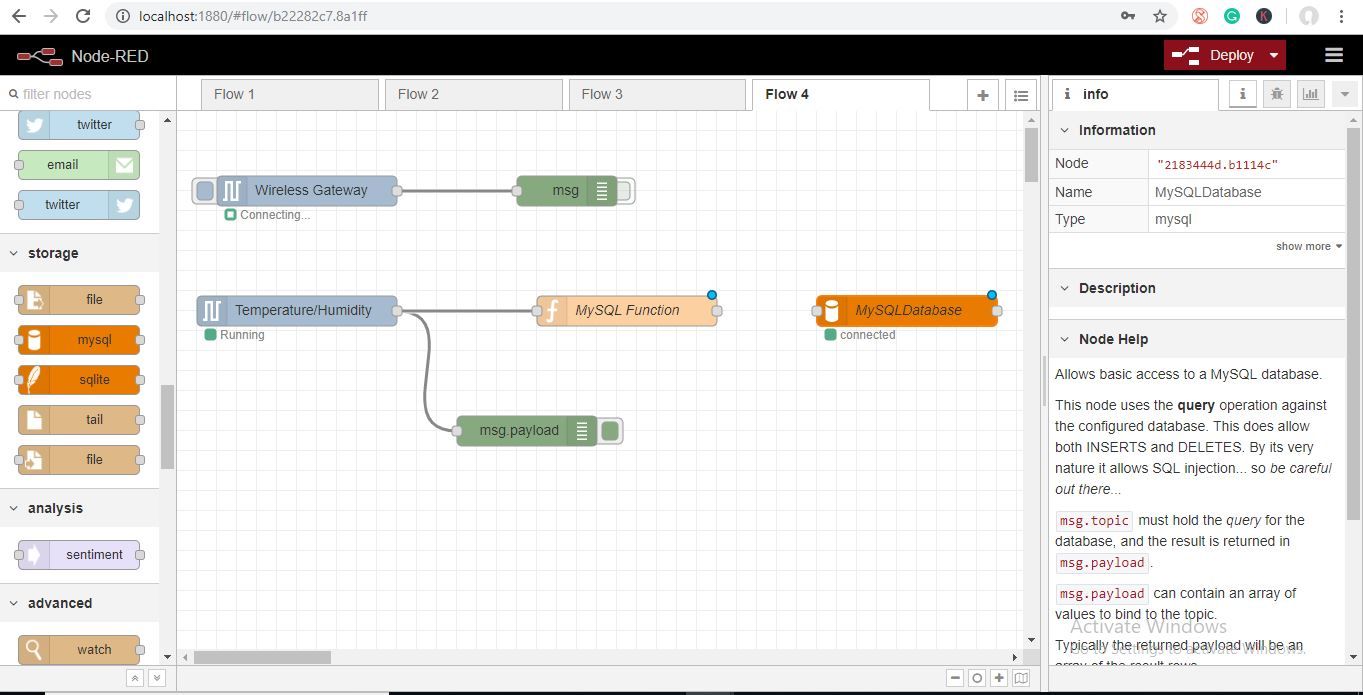
Task: Select the first file node in storage
Action: pos(79,300)
